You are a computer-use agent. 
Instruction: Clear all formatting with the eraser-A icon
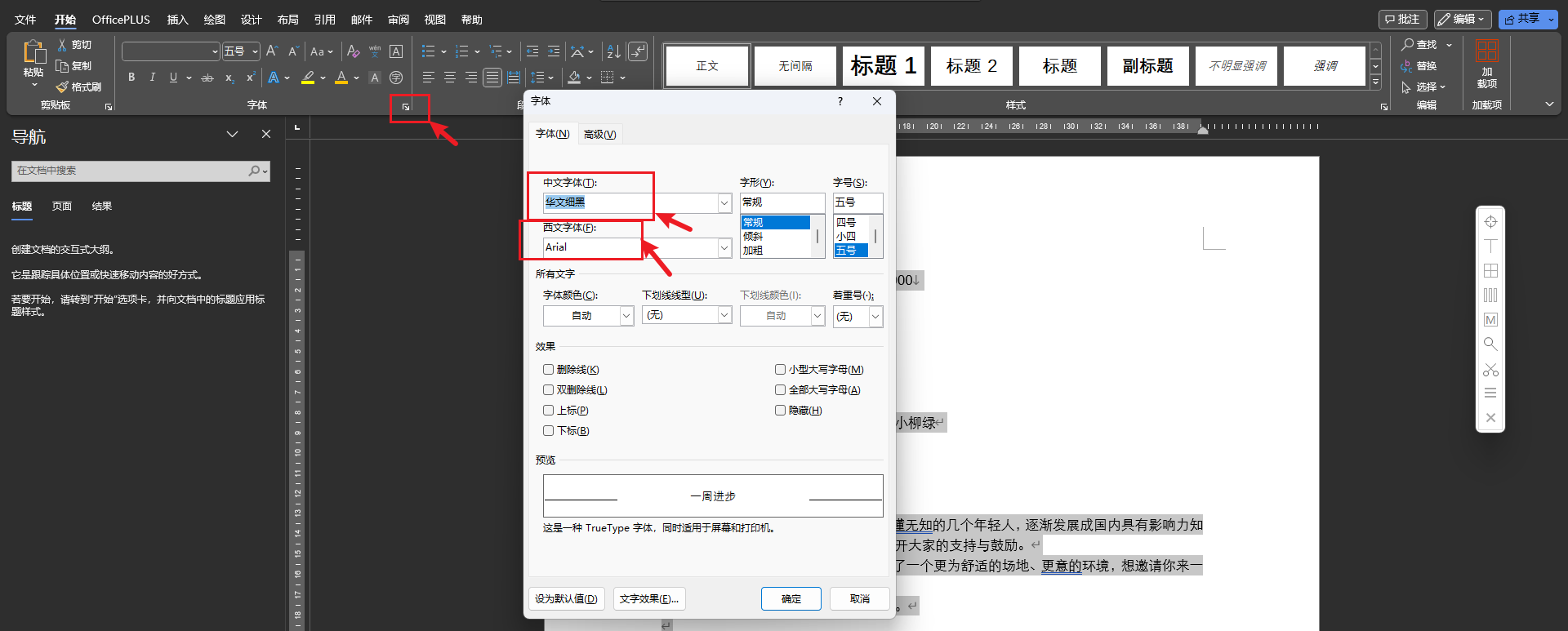click(353, 51)
